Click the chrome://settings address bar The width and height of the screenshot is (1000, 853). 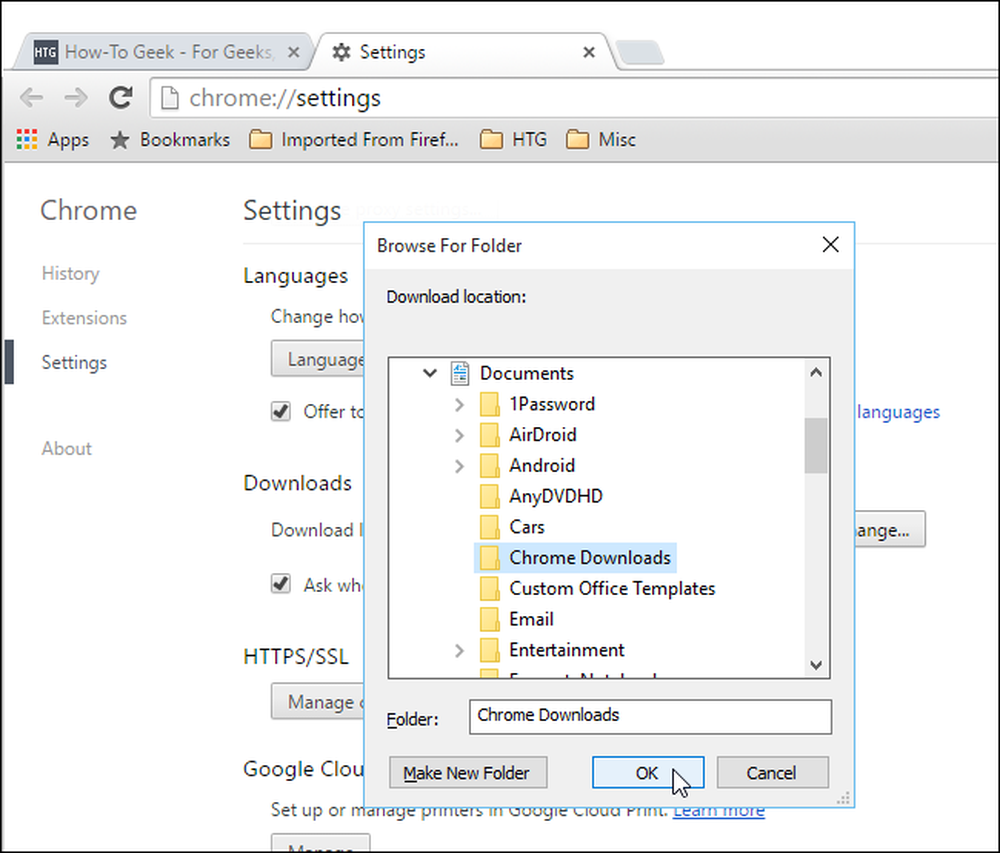574,98
